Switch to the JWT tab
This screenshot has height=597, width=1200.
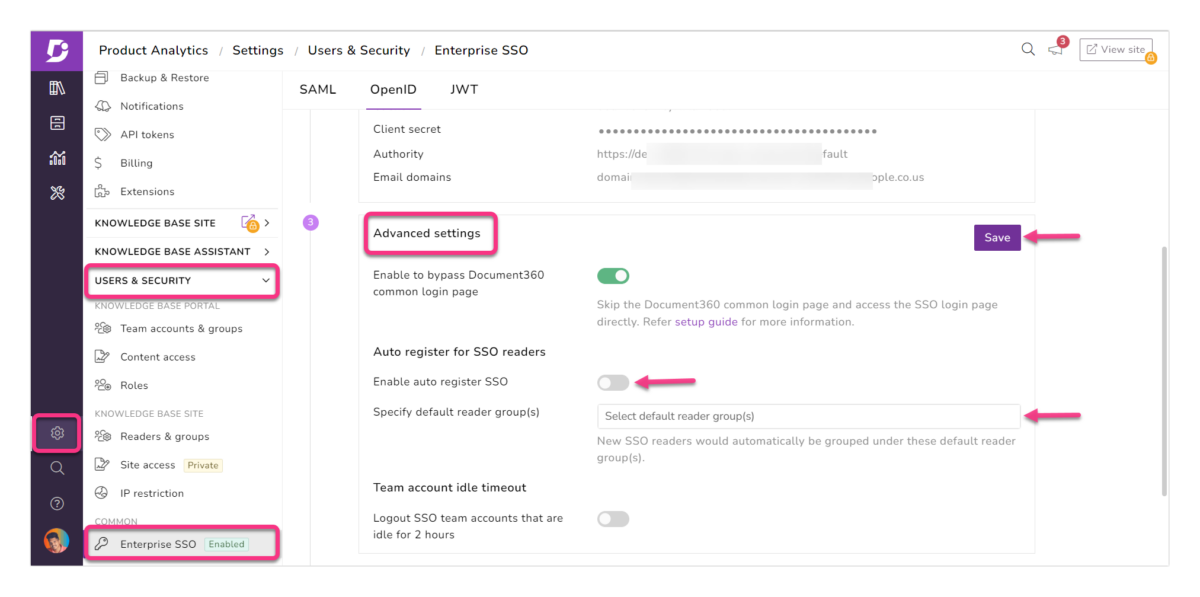[x=464, y=89]
